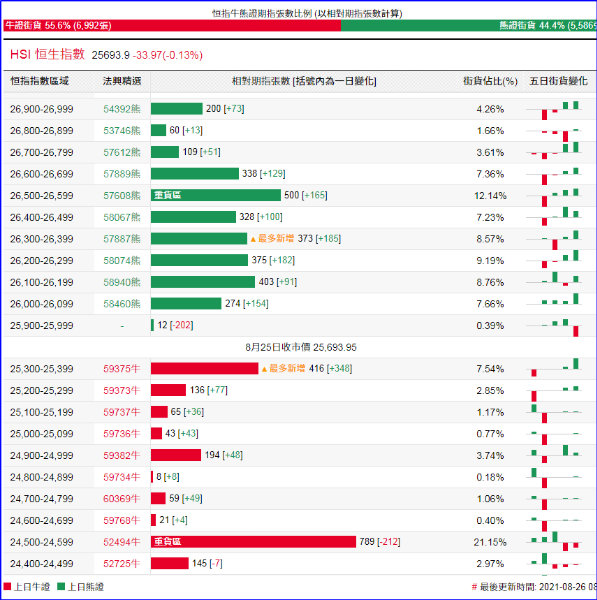This screenshot has width=597, height=600.
Task: Click the 789 [-212] contracts value
Action: tap(380, 542)
